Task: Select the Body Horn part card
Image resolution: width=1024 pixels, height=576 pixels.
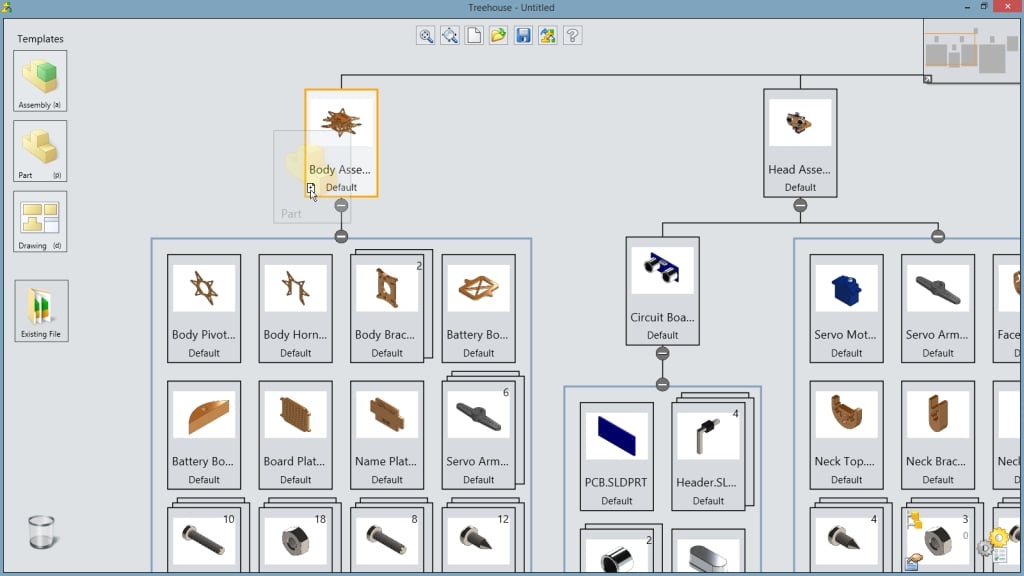Action: point(295,308)
